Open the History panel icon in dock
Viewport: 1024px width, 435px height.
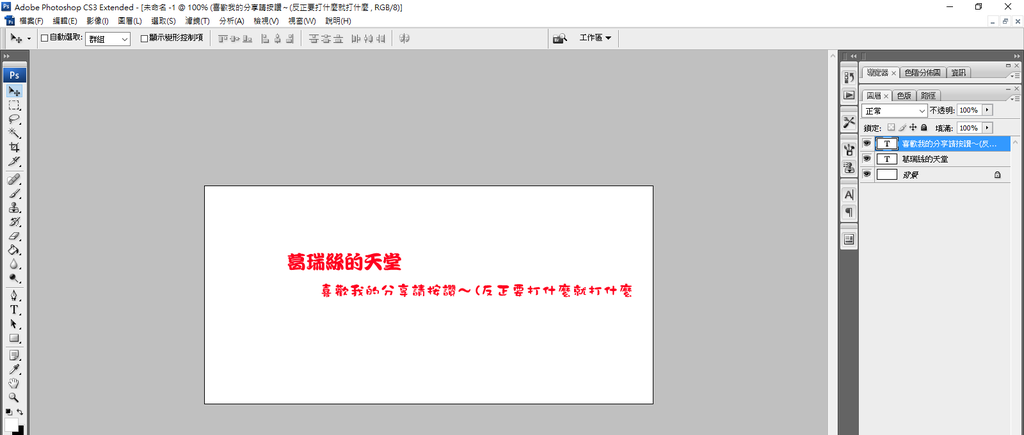click(849, 77)
